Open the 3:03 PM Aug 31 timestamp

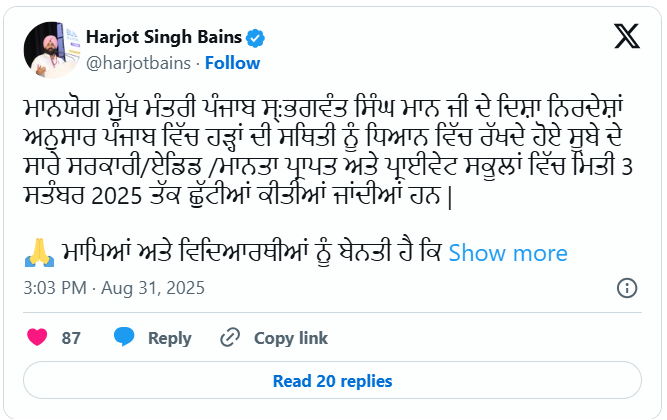113,289
